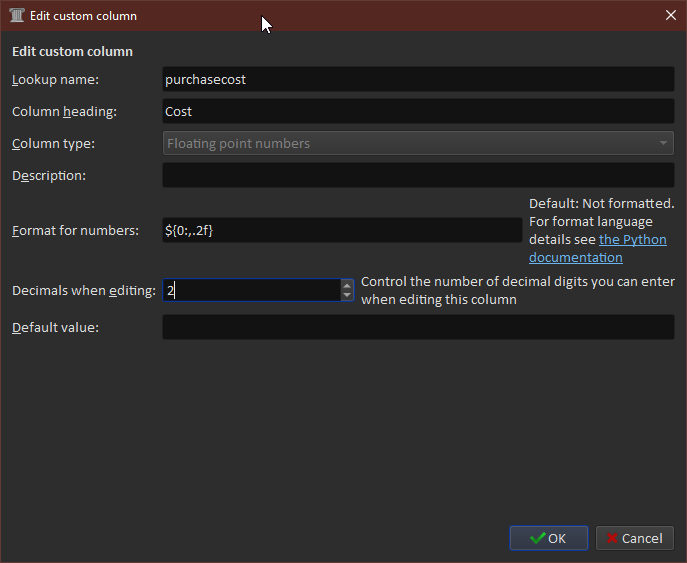Open the Column type dropdown
The height and width of the screenshot is (563, 687).
(x=418, y=143)
